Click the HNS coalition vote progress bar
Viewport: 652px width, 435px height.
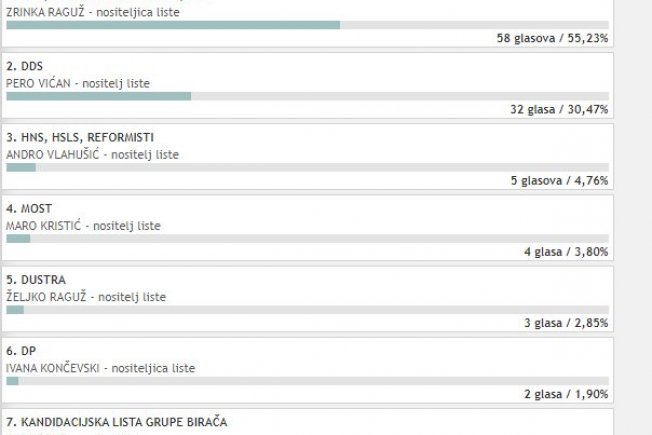307,168
